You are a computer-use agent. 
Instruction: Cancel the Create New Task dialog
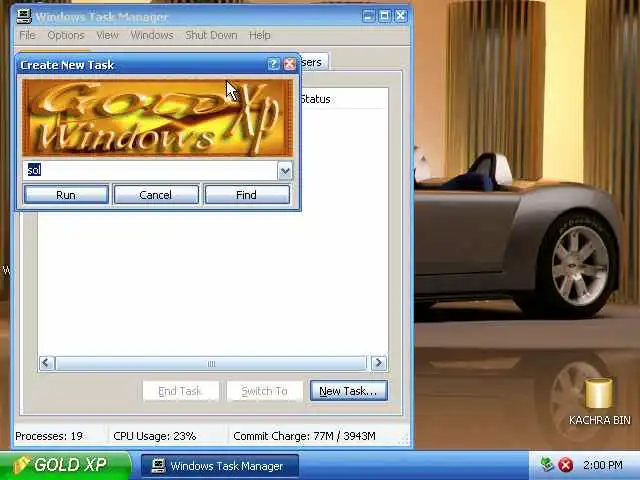[x=156, y=195]
